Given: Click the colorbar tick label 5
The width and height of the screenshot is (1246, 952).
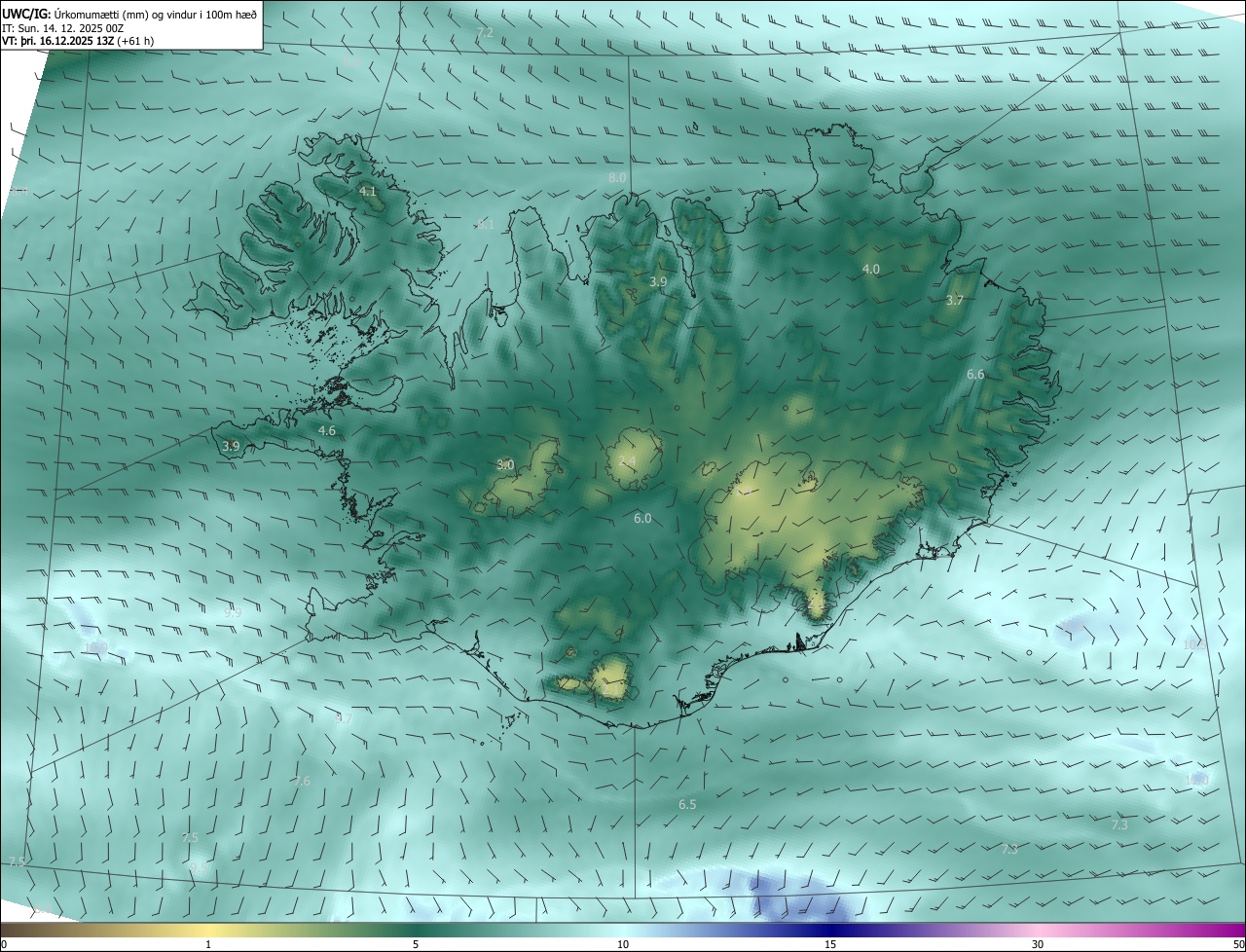Looking at the screenshot, I should click(416, 944).
